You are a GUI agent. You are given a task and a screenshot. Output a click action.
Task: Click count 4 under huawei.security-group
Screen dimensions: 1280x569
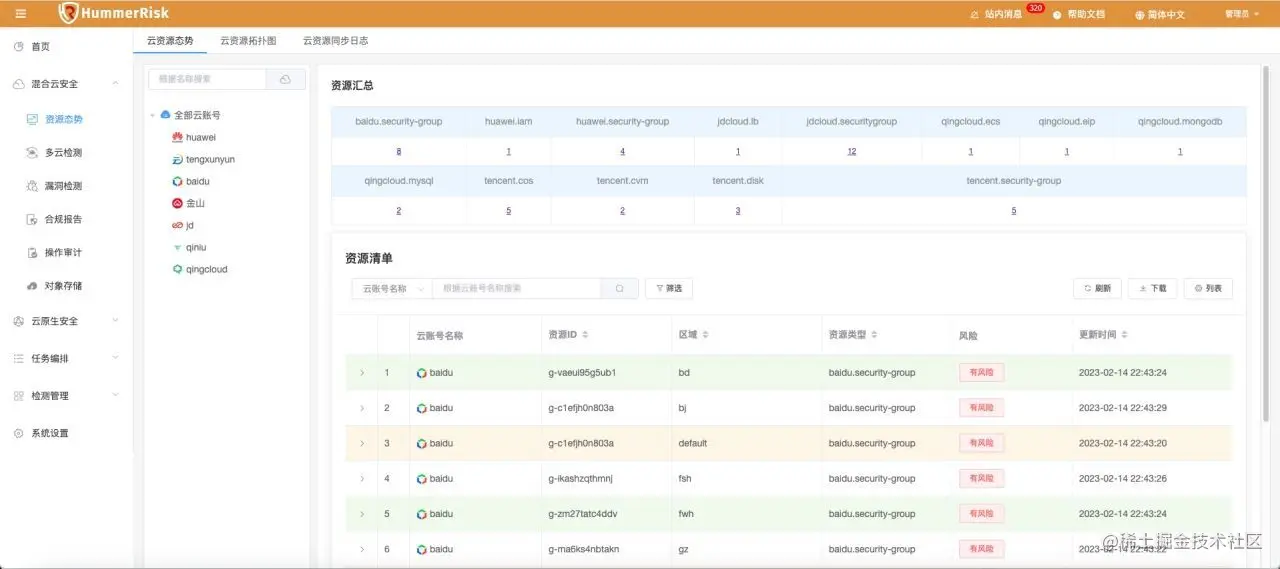tap(622, 152)
